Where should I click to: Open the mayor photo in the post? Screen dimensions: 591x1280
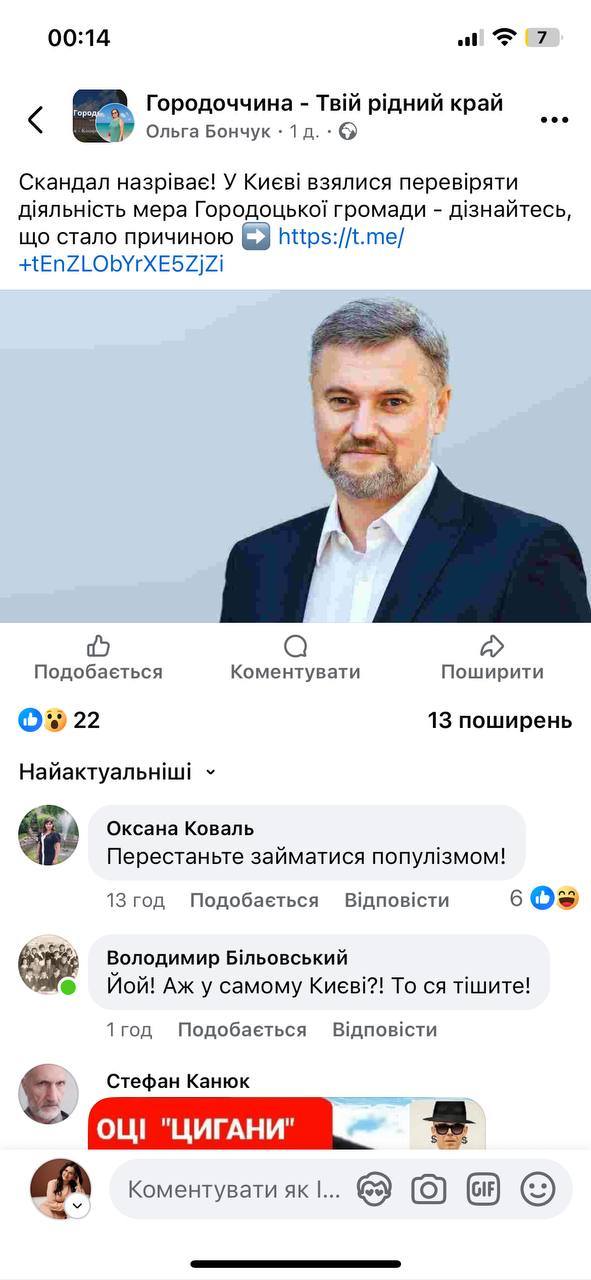coord(295,456)
